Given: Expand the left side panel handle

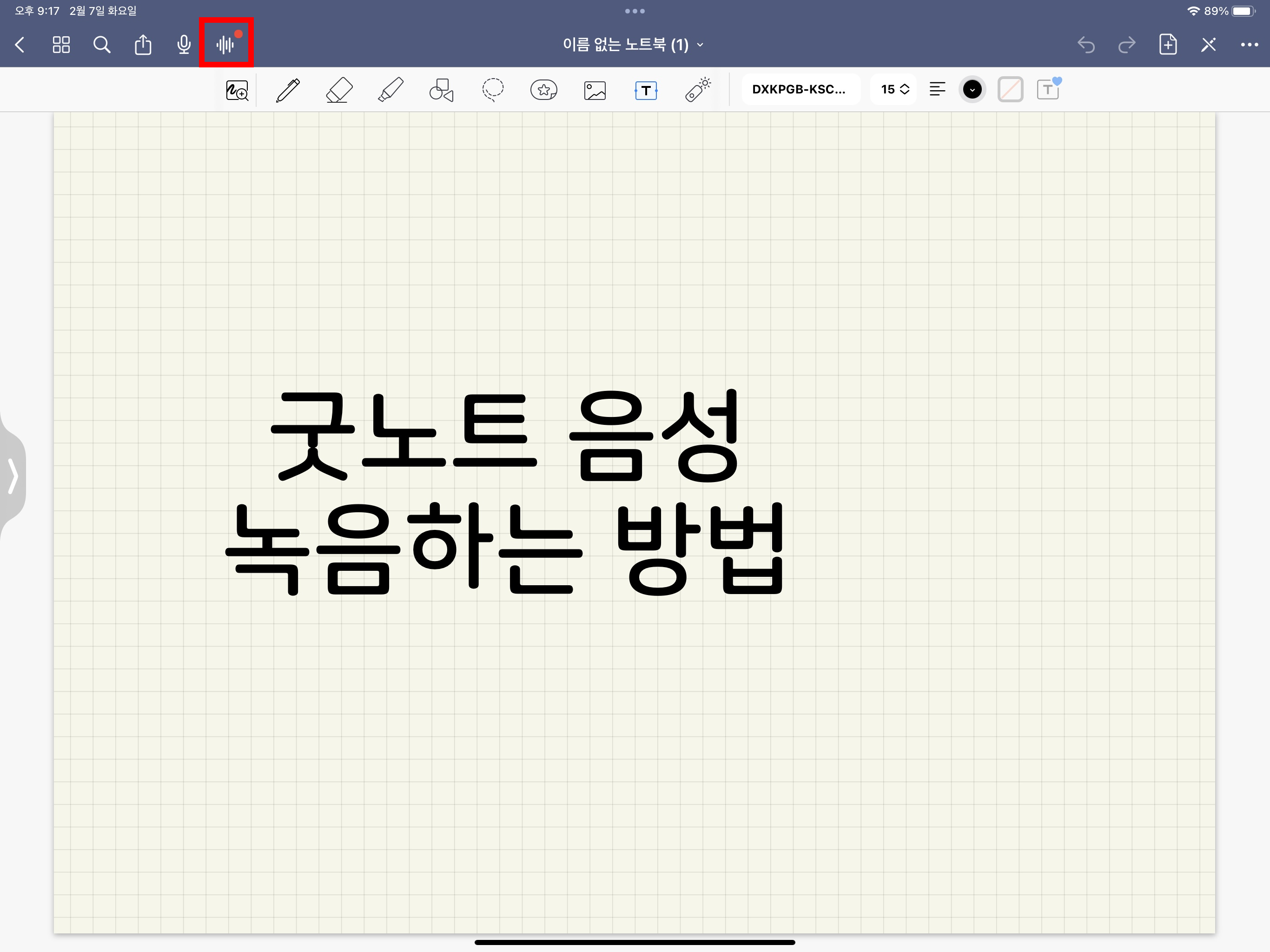Looking at the screenshot, I should [13, 476].
